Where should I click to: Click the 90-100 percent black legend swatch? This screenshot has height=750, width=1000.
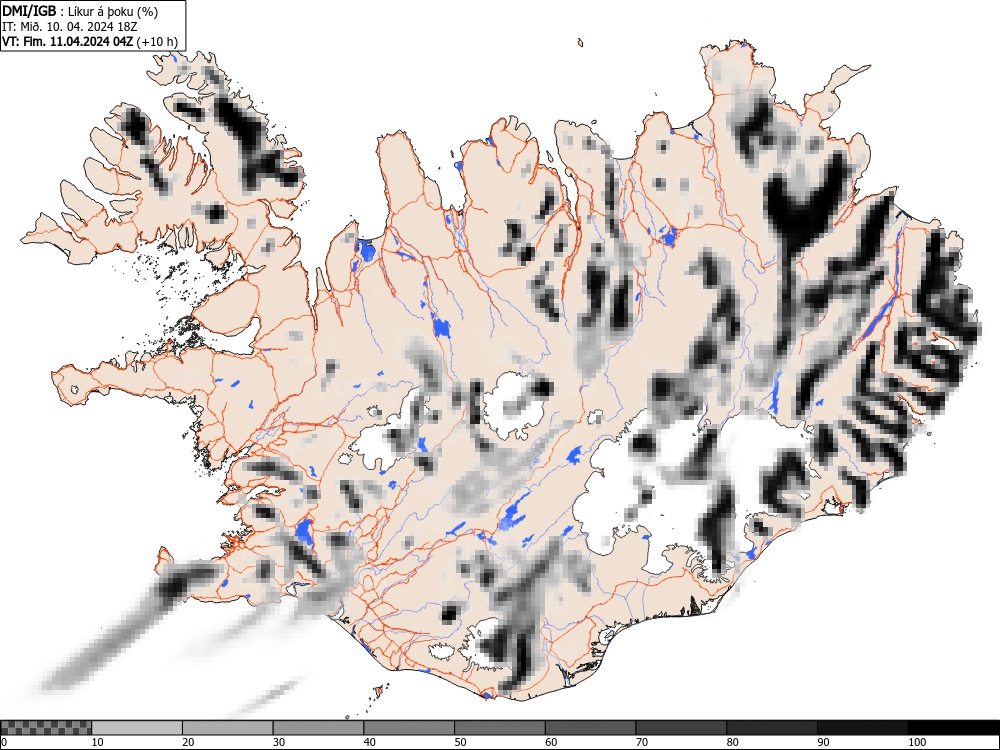pos(862,728)
